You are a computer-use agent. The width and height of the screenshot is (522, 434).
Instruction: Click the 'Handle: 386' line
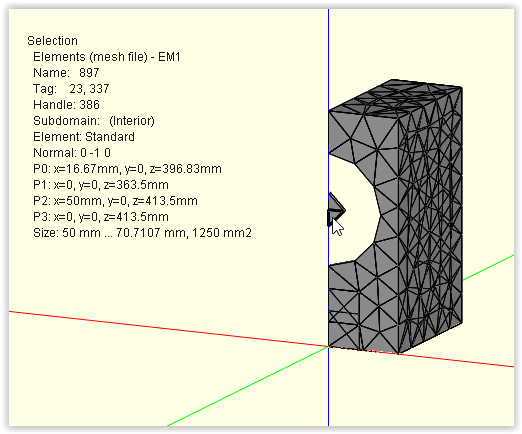66,105
